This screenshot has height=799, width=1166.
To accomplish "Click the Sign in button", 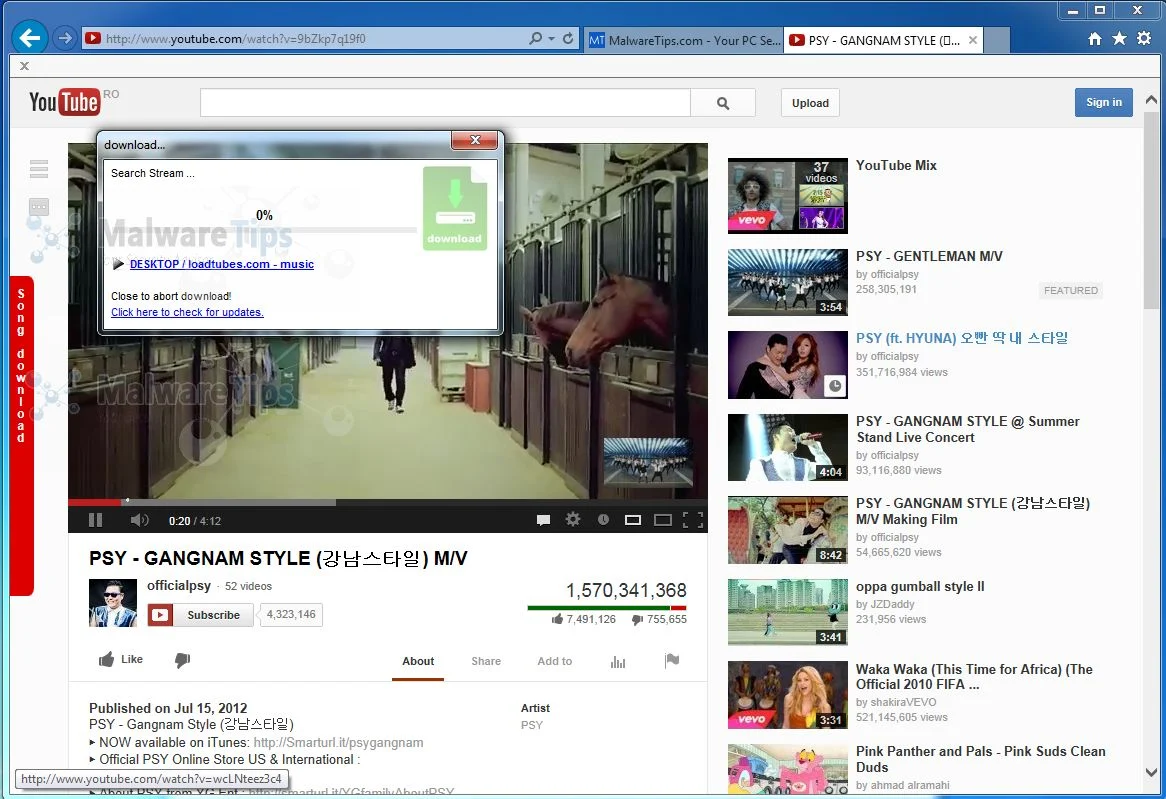I will (1104, 102).
